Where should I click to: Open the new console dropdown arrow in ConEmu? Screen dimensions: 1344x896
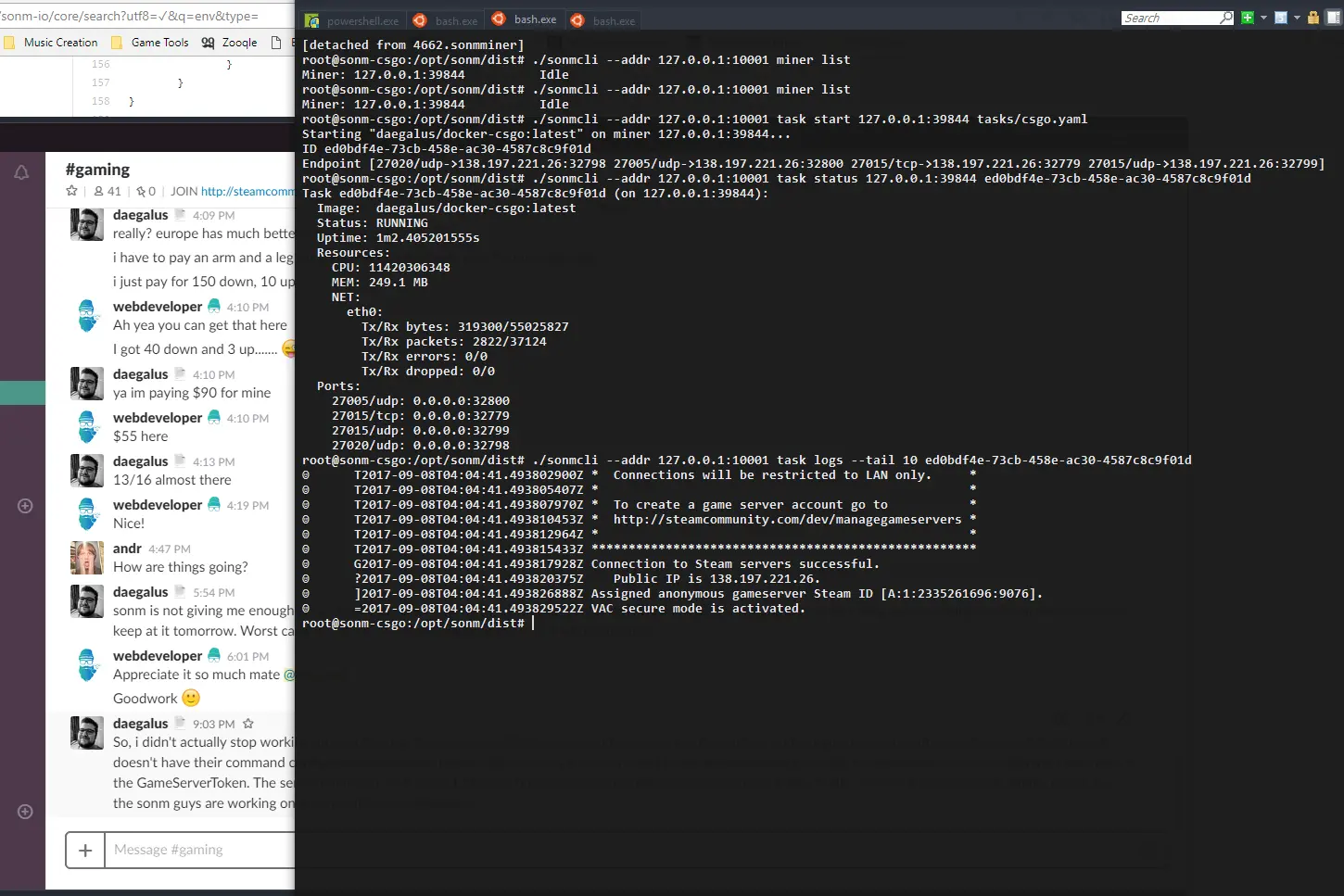tap(1264, 18)
